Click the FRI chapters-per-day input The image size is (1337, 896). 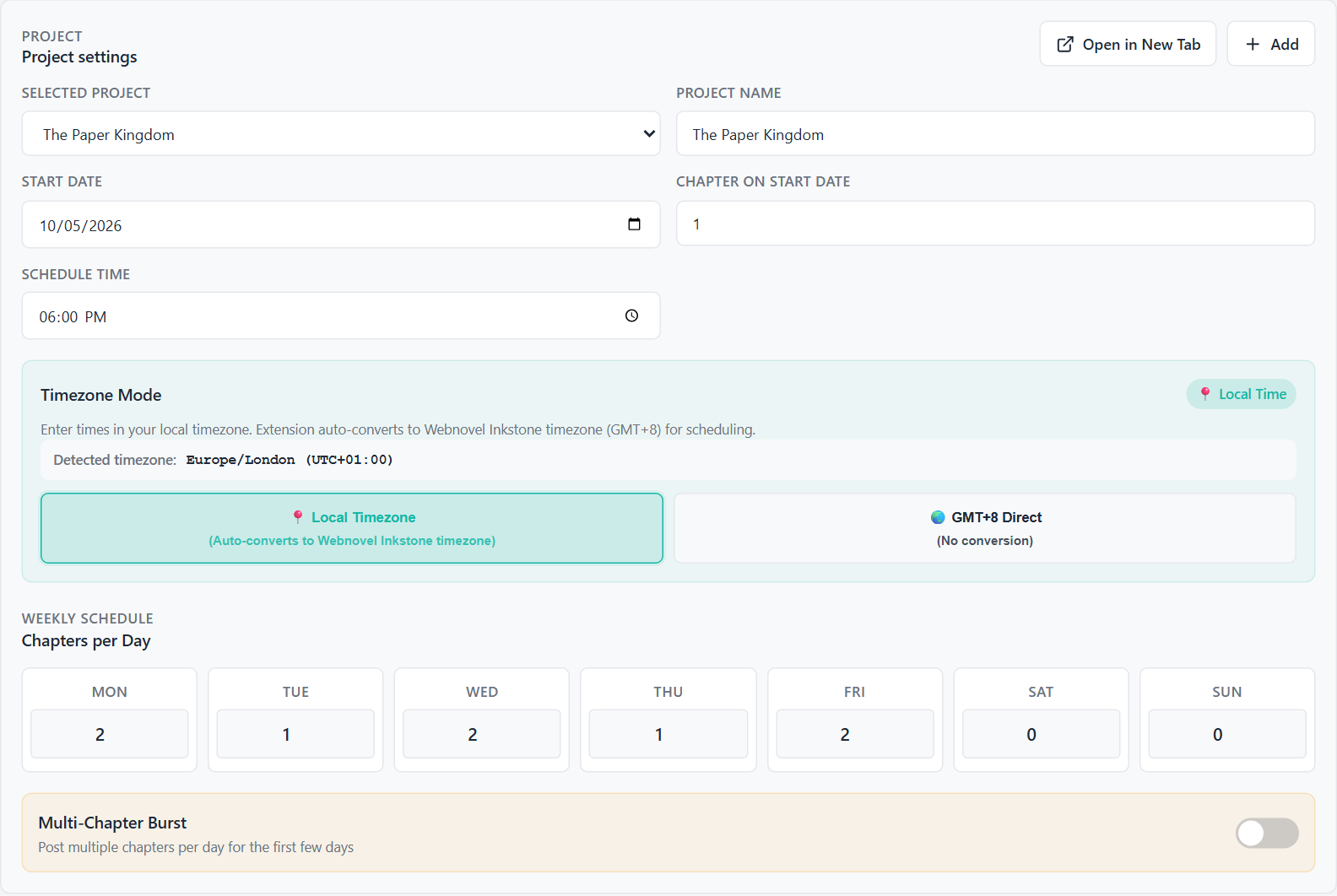click(855, 734)
